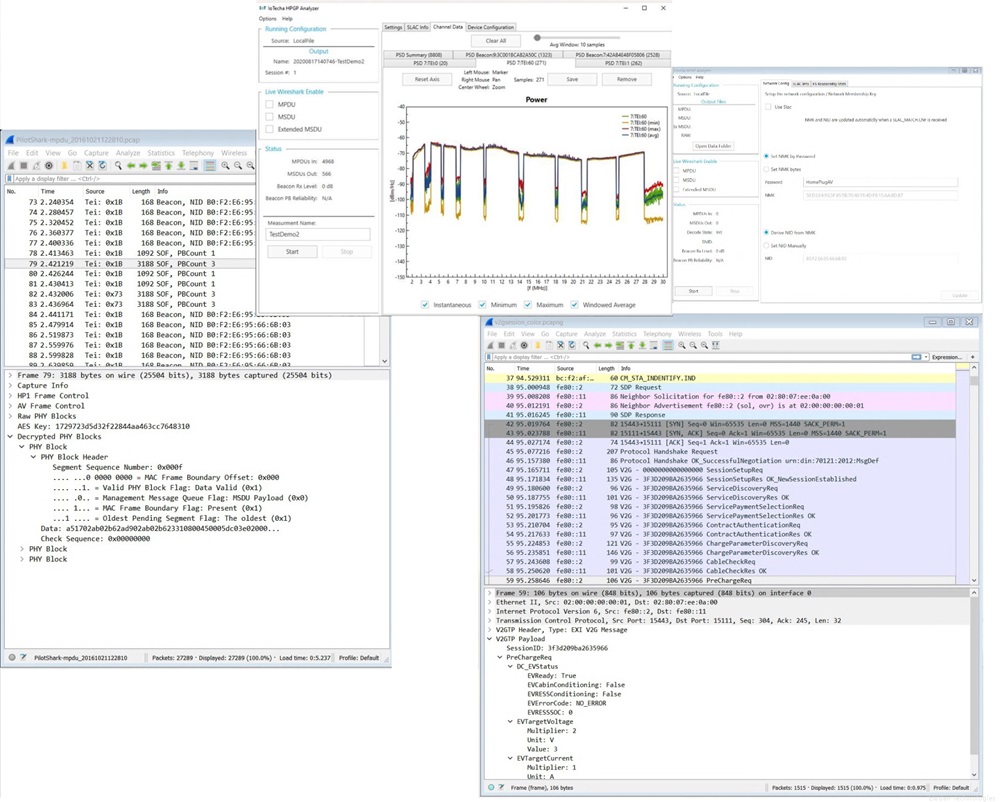This screenshot has height=802, width=1000.
Task: Click add filter plus button in v2gsession window
Action: [973, 357]
